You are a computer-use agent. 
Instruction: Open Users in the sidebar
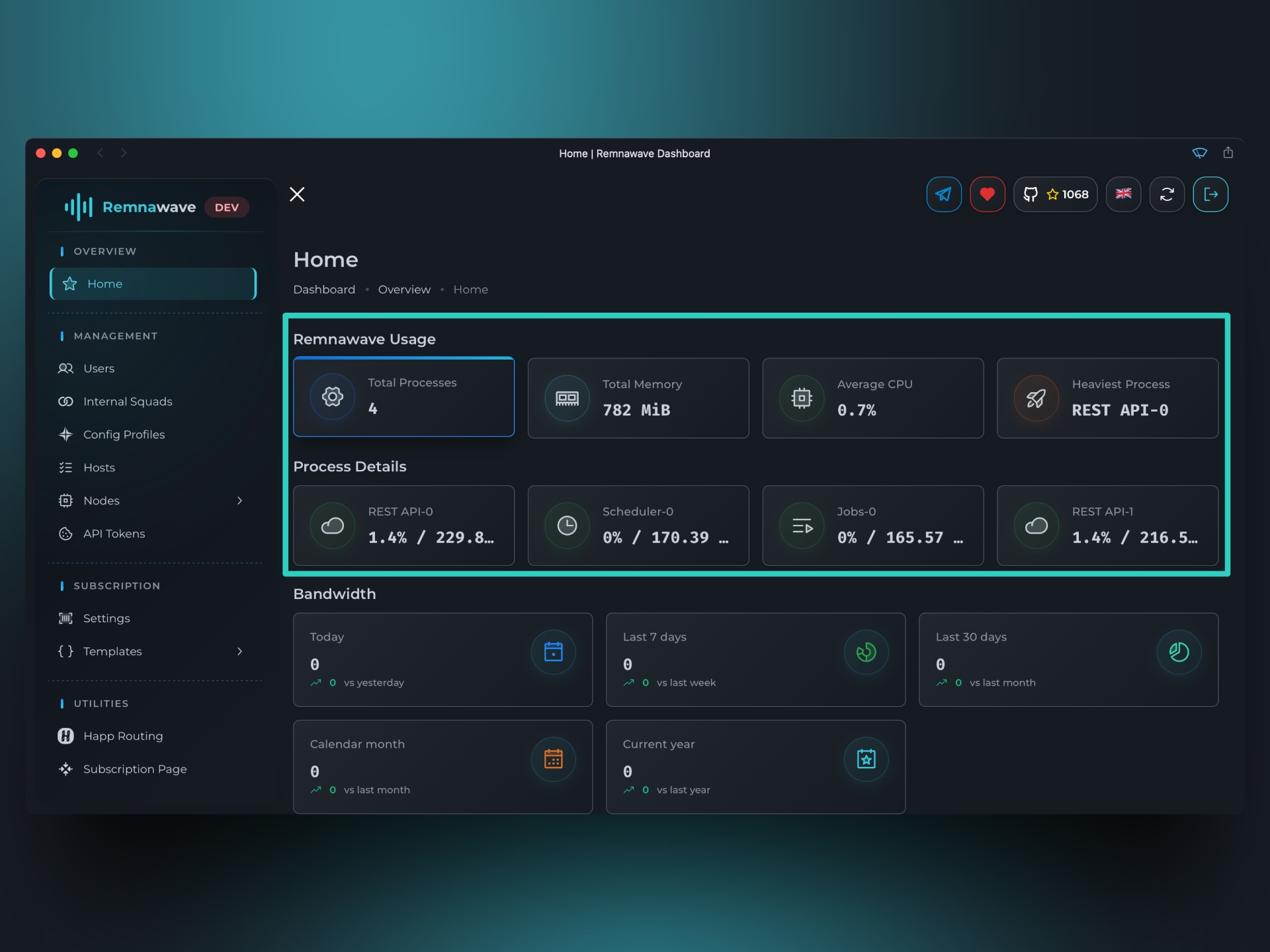coord(99,368)
